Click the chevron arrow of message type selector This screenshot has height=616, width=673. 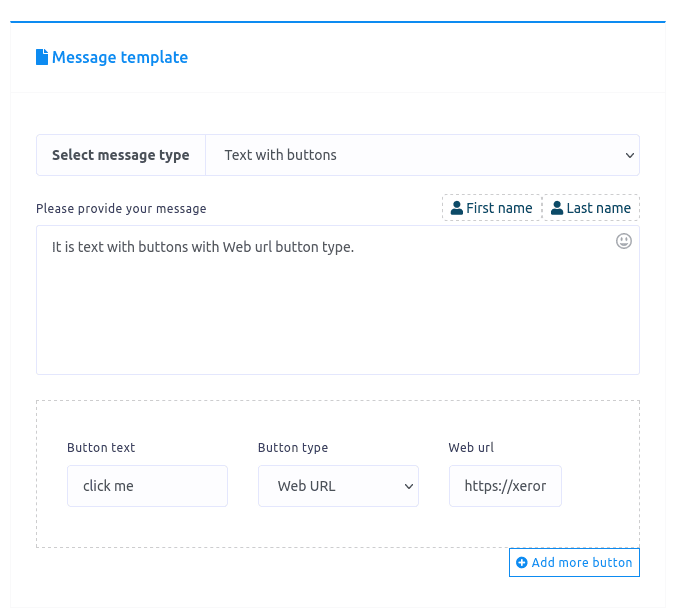[x=629, y=156]
